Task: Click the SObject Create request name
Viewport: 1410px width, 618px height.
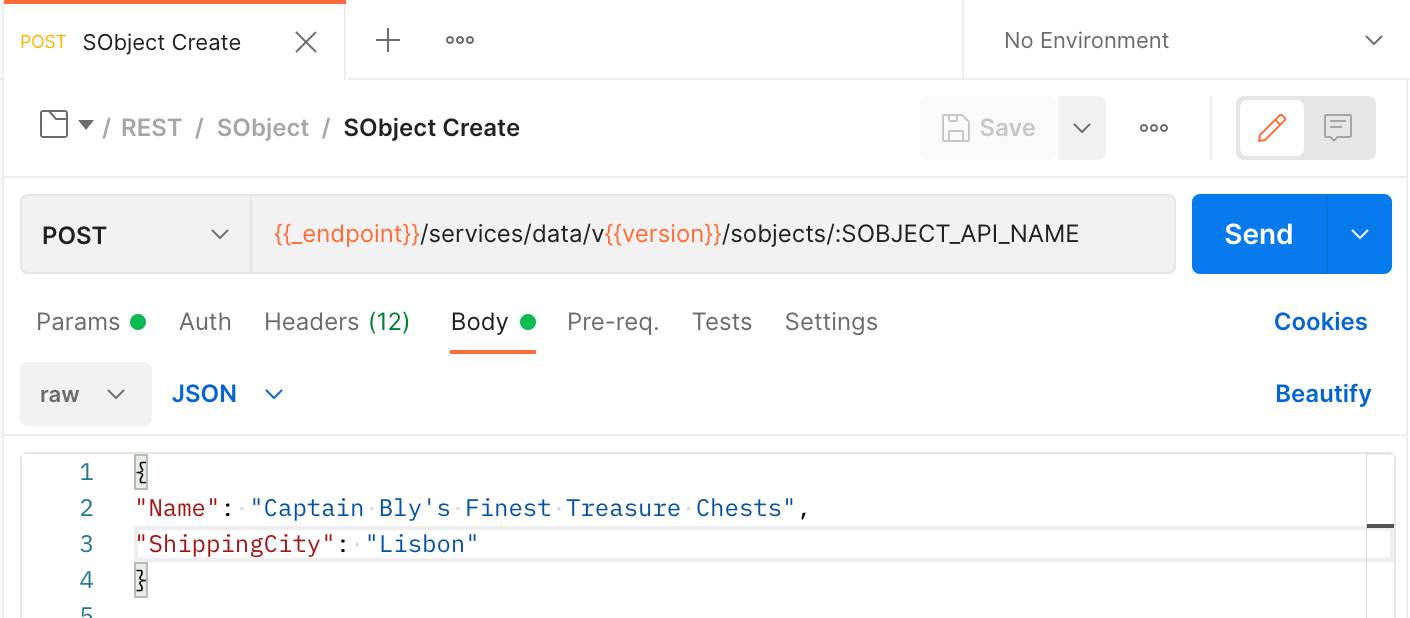Action: (x=432, y=128)
